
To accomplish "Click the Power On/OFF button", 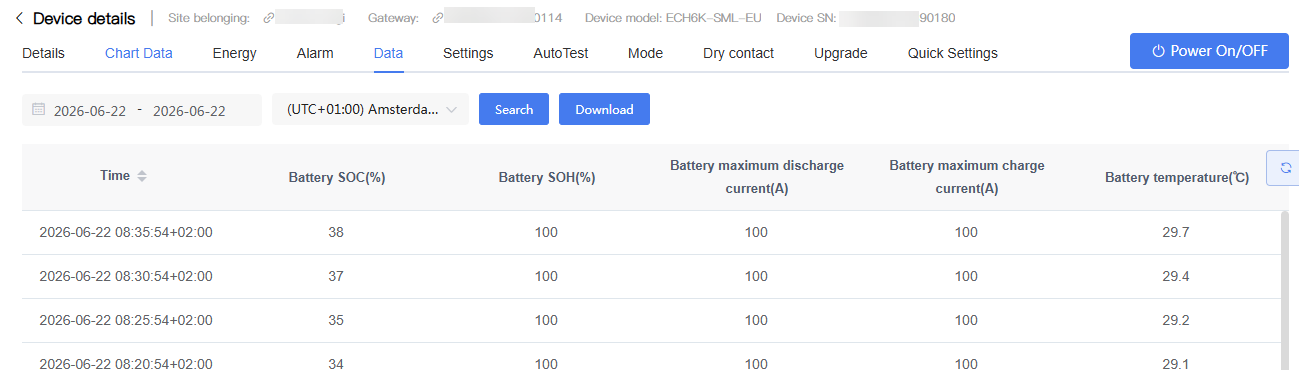I will pyautogui.click(x=1209, y=51).
